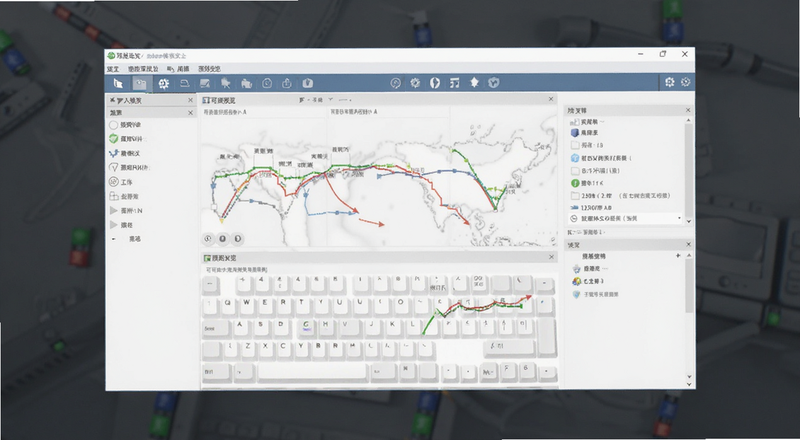Click the music note toolbar icon
This screenshot has height=440, width=800.
point(454,83)
